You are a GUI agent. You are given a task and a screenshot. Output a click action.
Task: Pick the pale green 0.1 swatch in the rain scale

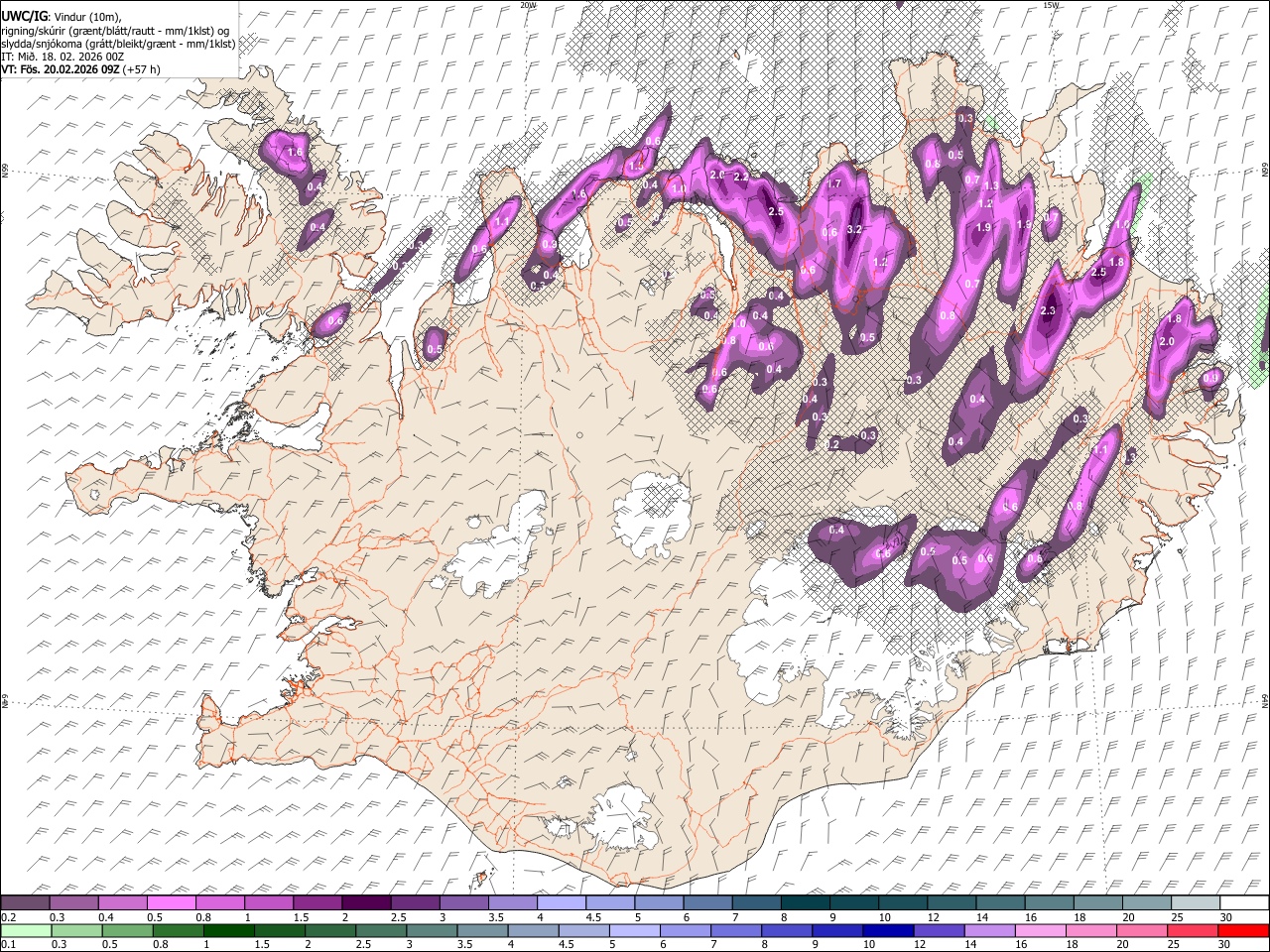[x=25, y=930]
